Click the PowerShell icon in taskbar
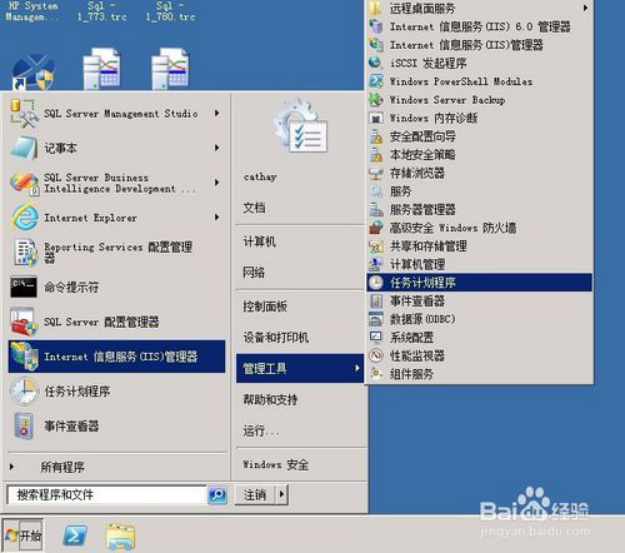The width and height of the screenshot is (625, 553). click(x=75, y=536)
